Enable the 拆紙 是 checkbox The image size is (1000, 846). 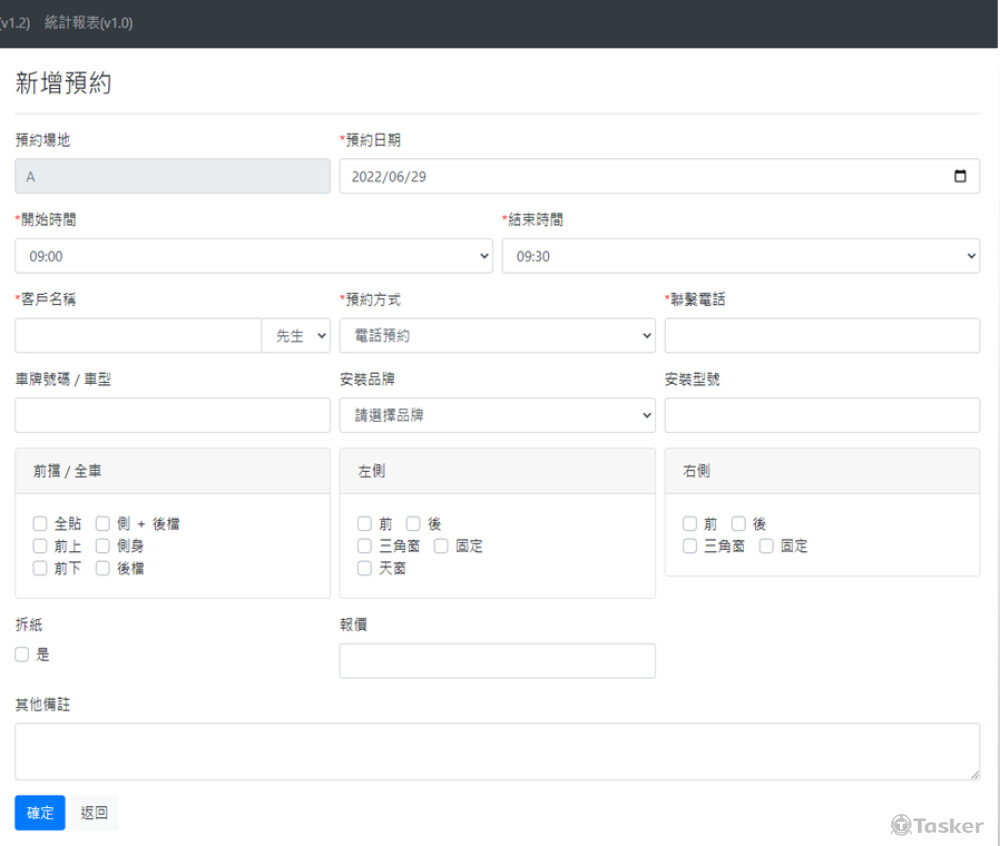22,655
